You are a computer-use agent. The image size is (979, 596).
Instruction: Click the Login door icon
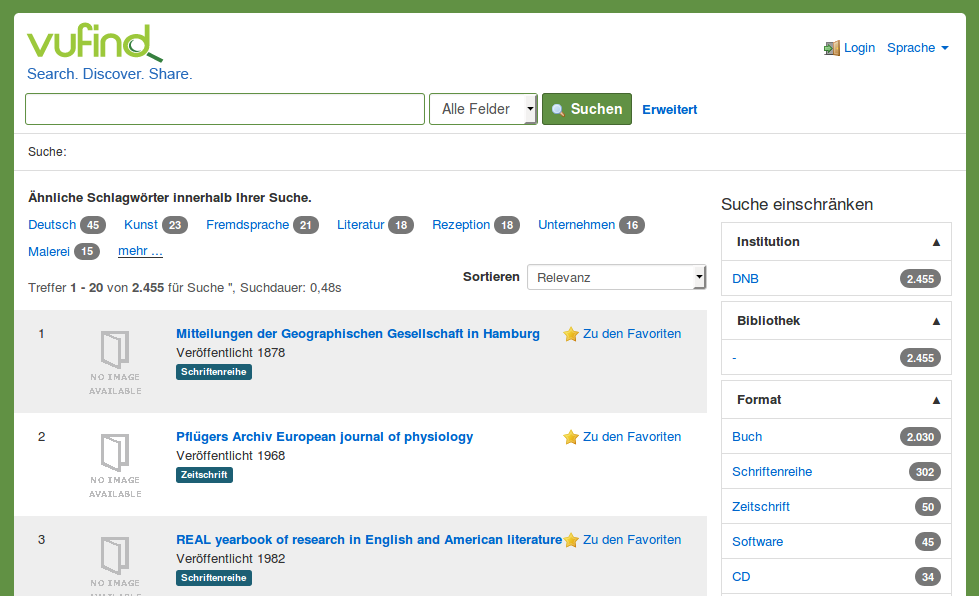pos(832,48)
